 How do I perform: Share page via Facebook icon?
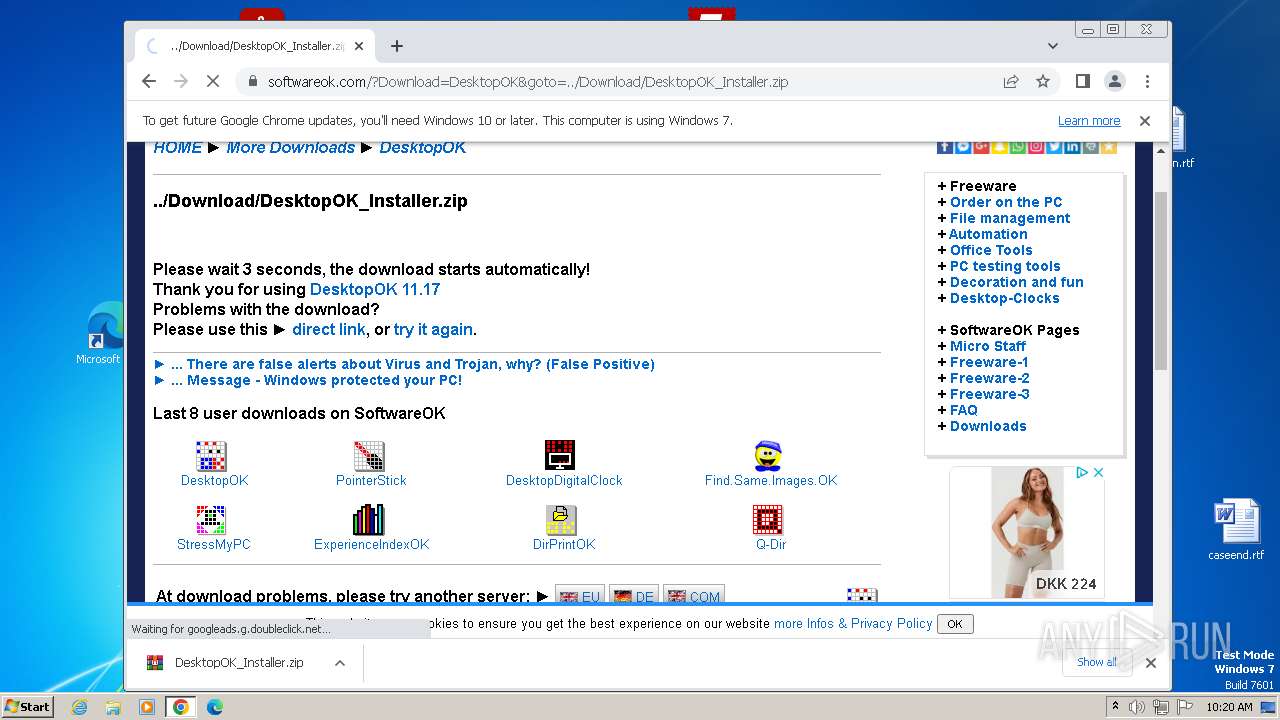tap(945, 147)
